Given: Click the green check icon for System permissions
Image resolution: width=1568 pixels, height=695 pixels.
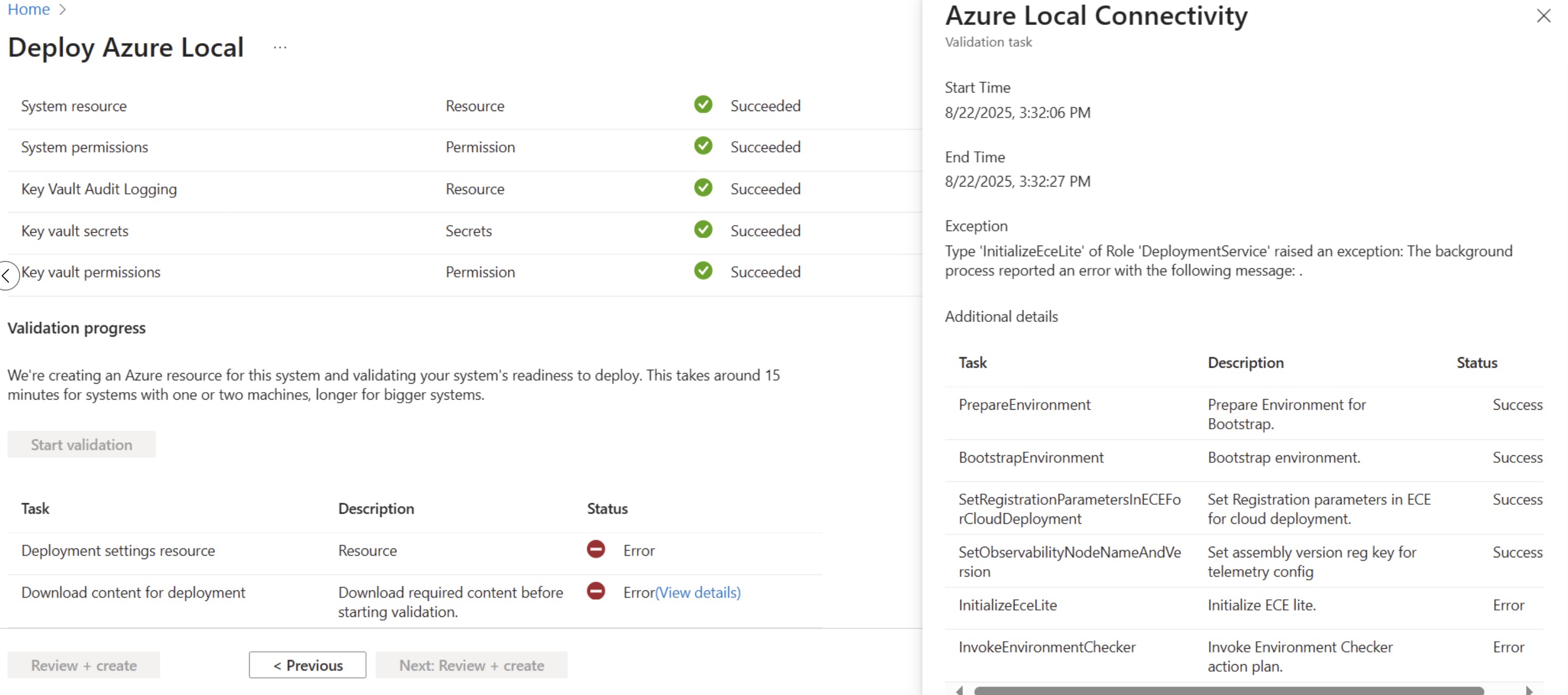Looking at the screenshot, I should point(703,146).
